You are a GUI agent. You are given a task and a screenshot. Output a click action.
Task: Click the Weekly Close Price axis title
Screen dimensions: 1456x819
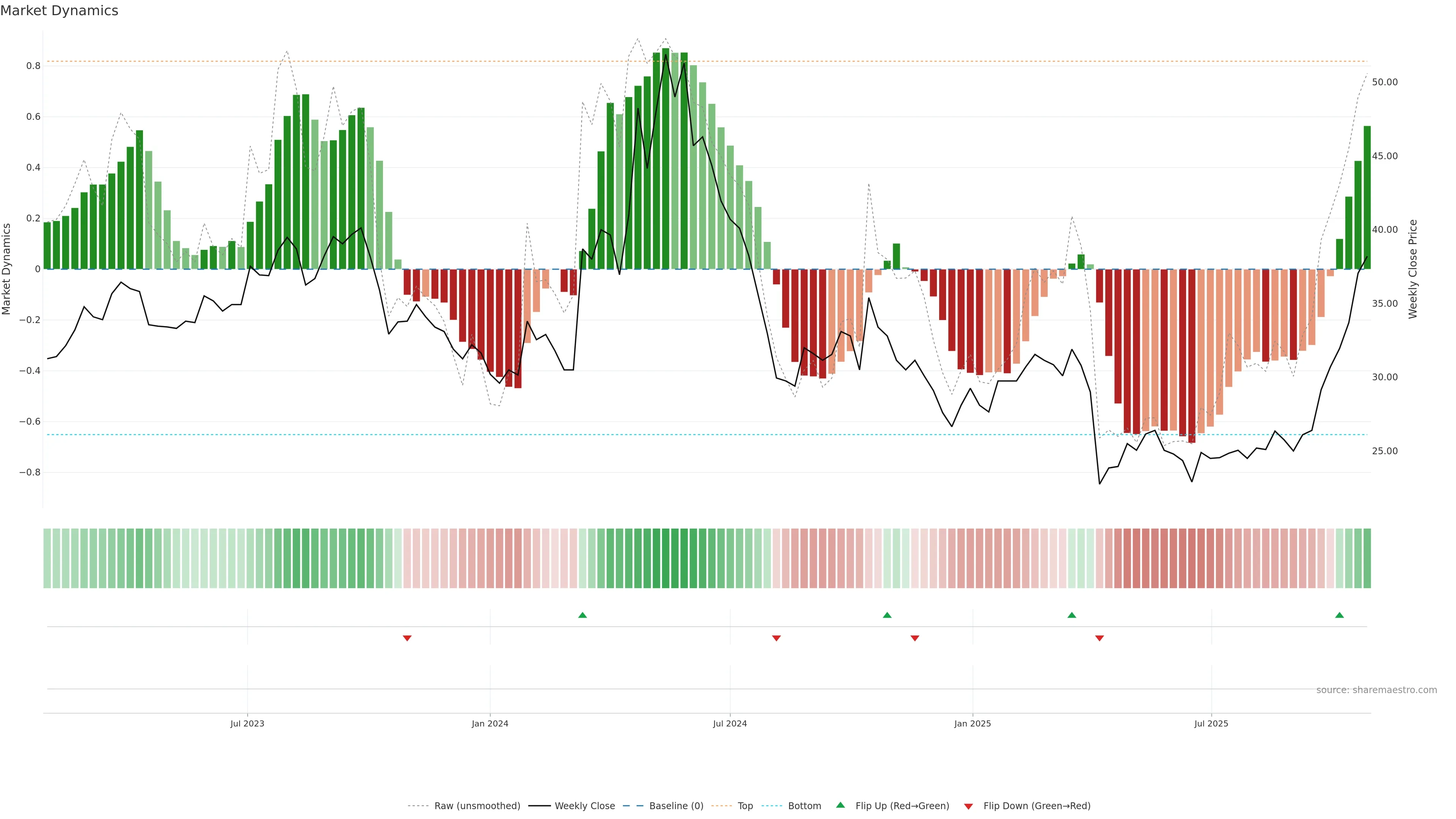click(x=1413, y=269)
